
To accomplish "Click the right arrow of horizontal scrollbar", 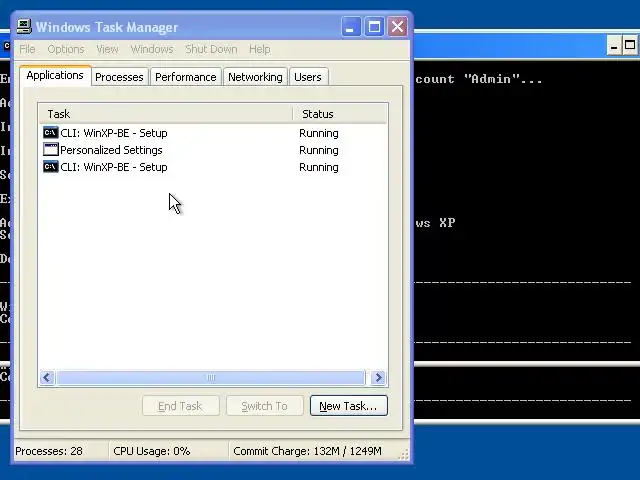I will [378, 378].
